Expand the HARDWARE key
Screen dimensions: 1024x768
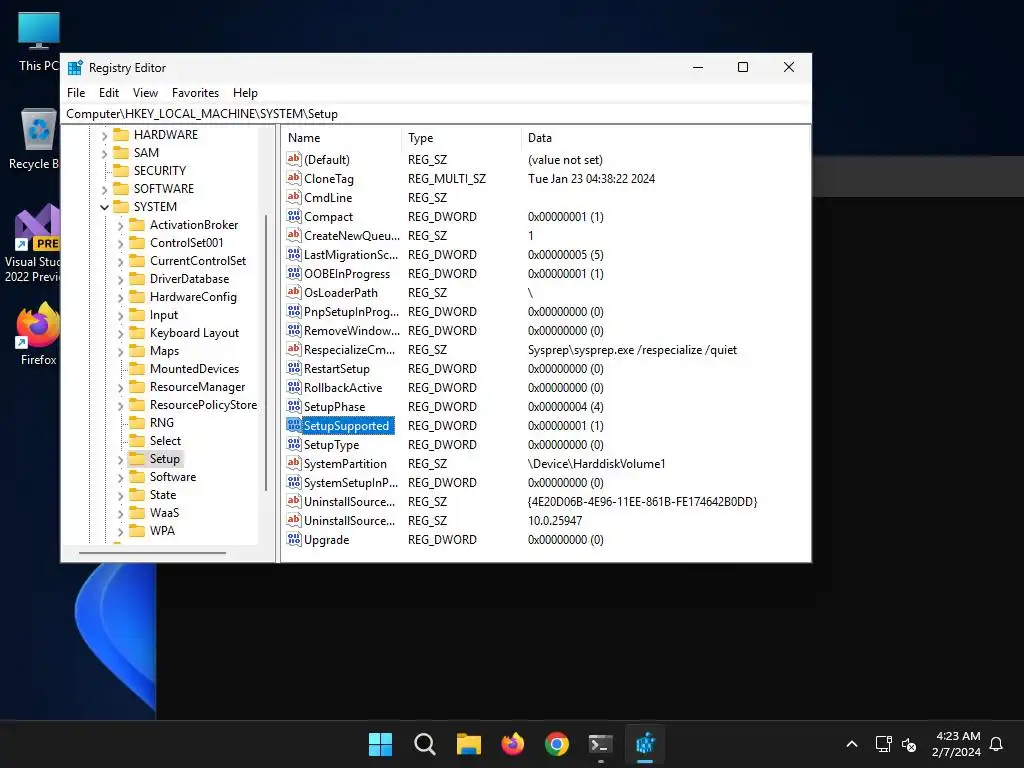coord(104,135)
